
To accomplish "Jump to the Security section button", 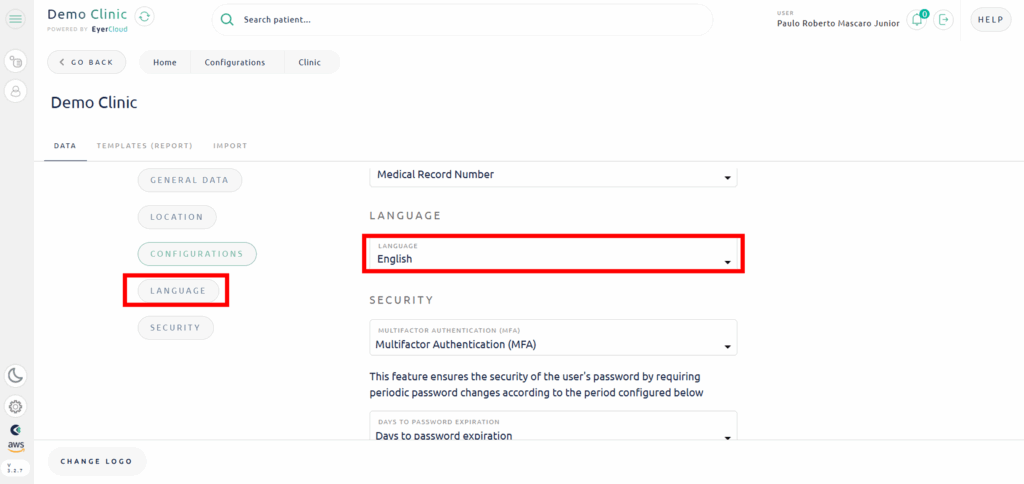I will point(175,327).
